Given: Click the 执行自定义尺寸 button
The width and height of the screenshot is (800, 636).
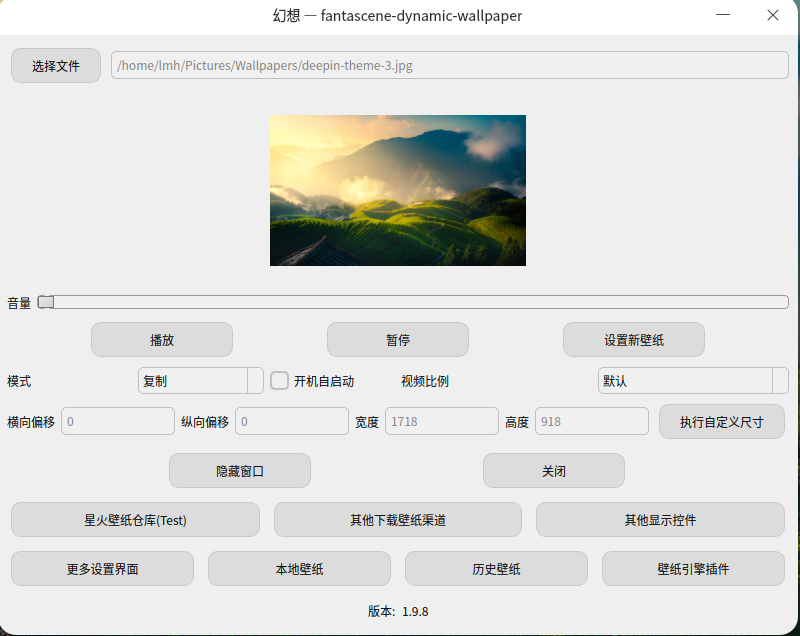Looking at the screenshot, I should 721,422.
